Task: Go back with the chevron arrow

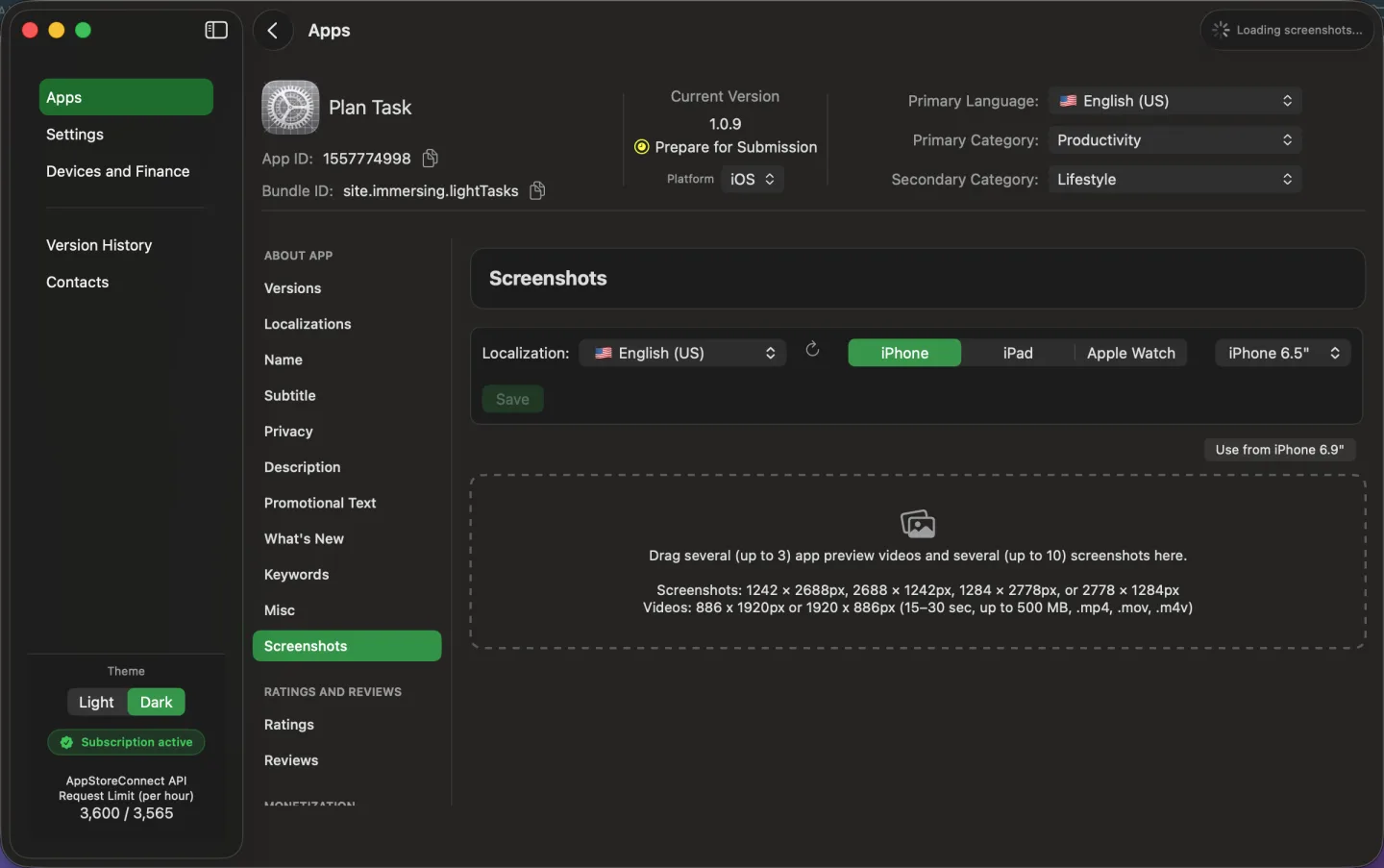Action: pos(273,31)
